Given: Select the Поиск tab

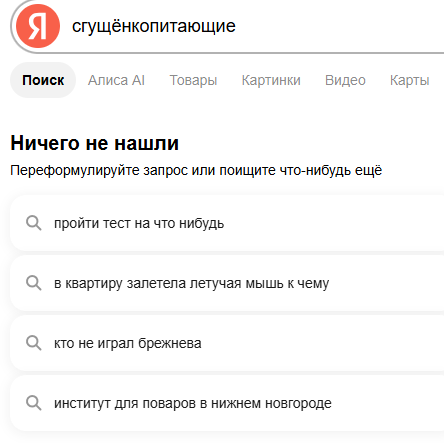Looking at the screenshot, I should coord(43,80).
